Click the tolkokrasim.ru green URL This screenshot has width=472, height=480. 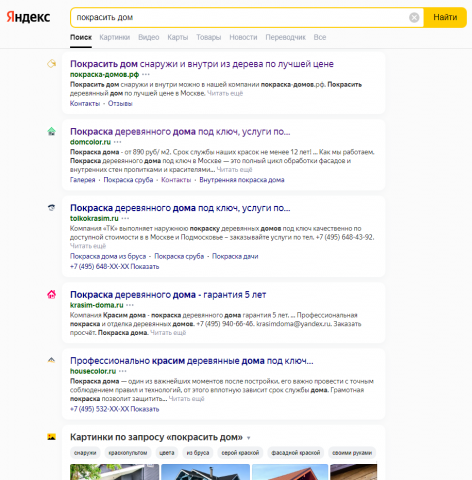coord(94,218)
